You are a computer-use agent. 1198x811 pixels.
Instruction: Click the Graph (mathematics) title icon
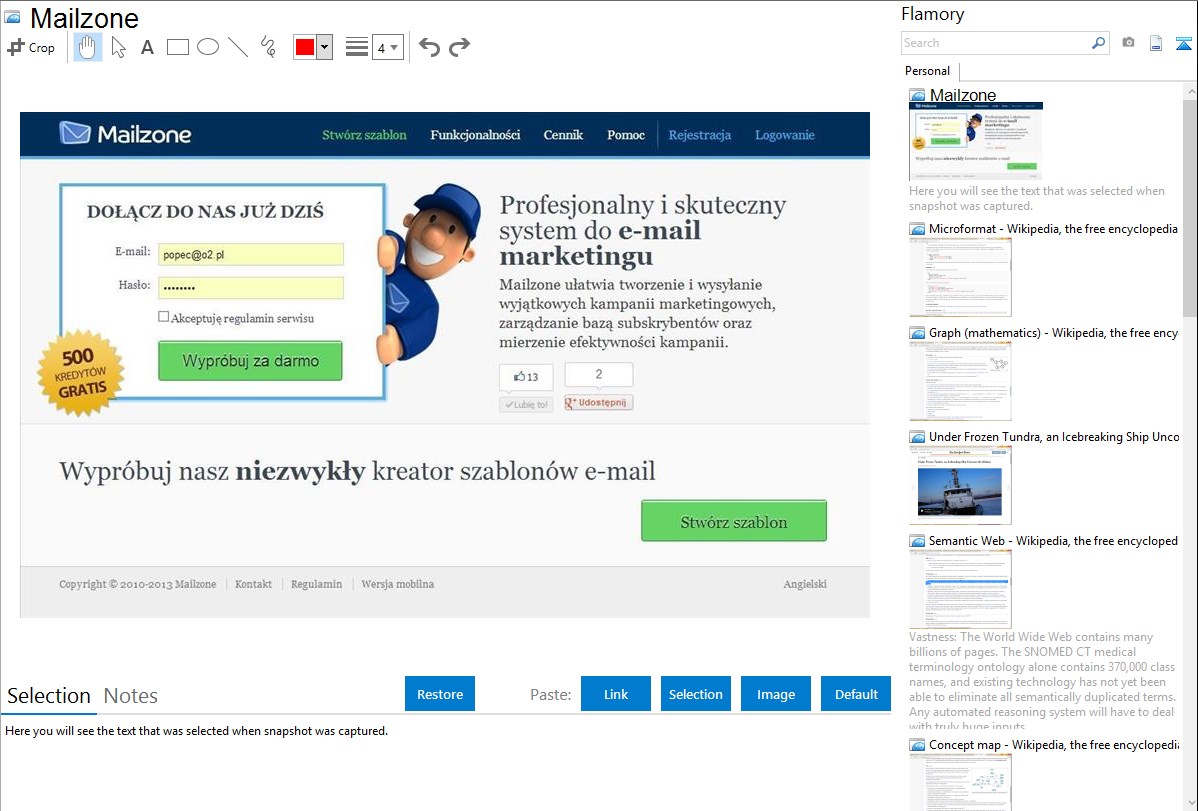(x=917, y=333)
